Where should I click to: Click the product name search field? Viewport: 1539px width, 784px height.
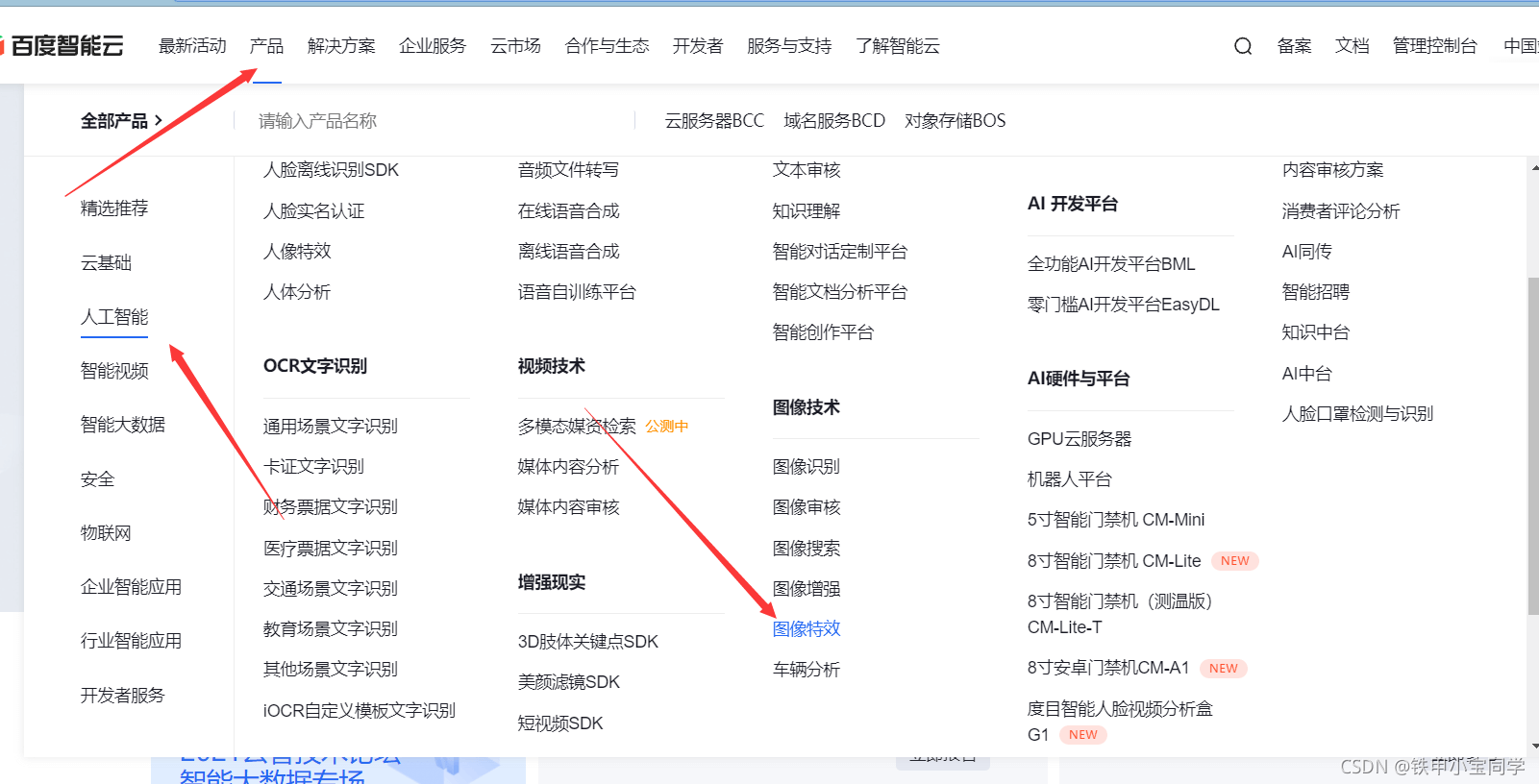click(x=433, y=121)
